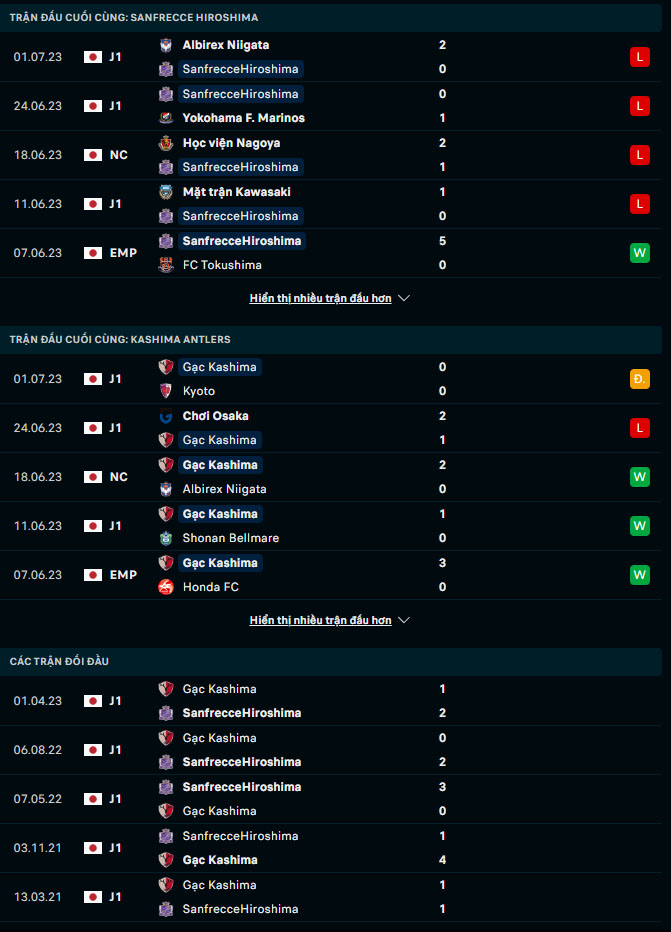Click the red L badge for the Chơi Osaka match
The width and height of the screenshot is (671, 932).
tap(640, 428)
